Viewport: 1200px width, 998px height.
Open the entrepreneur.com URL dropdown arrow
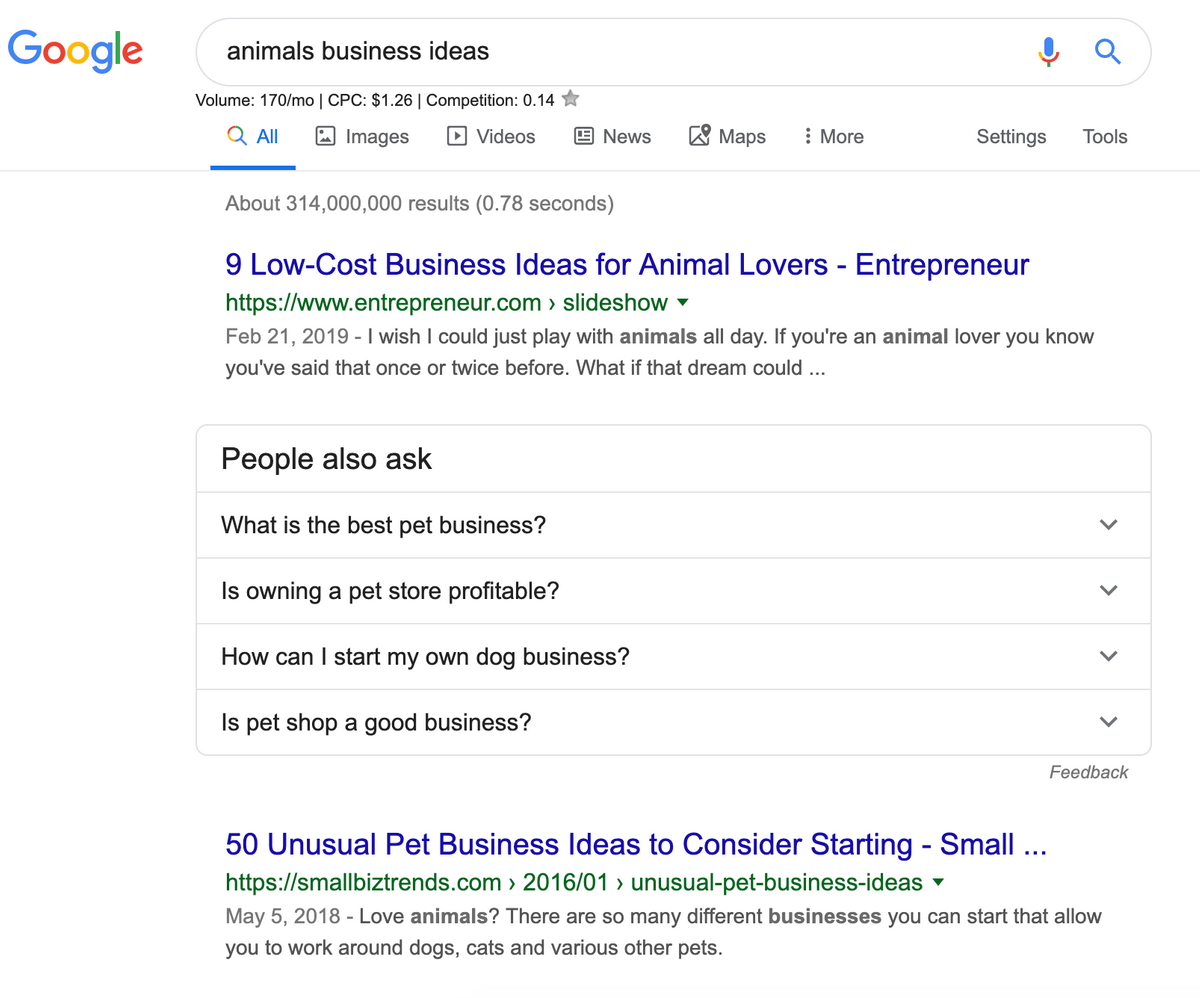tap(682, 302)
